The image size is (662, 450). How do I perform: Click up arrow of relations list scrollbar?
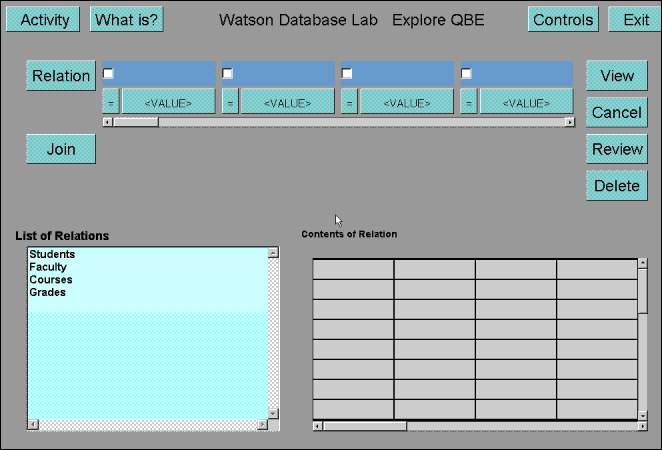click(273, 253)
